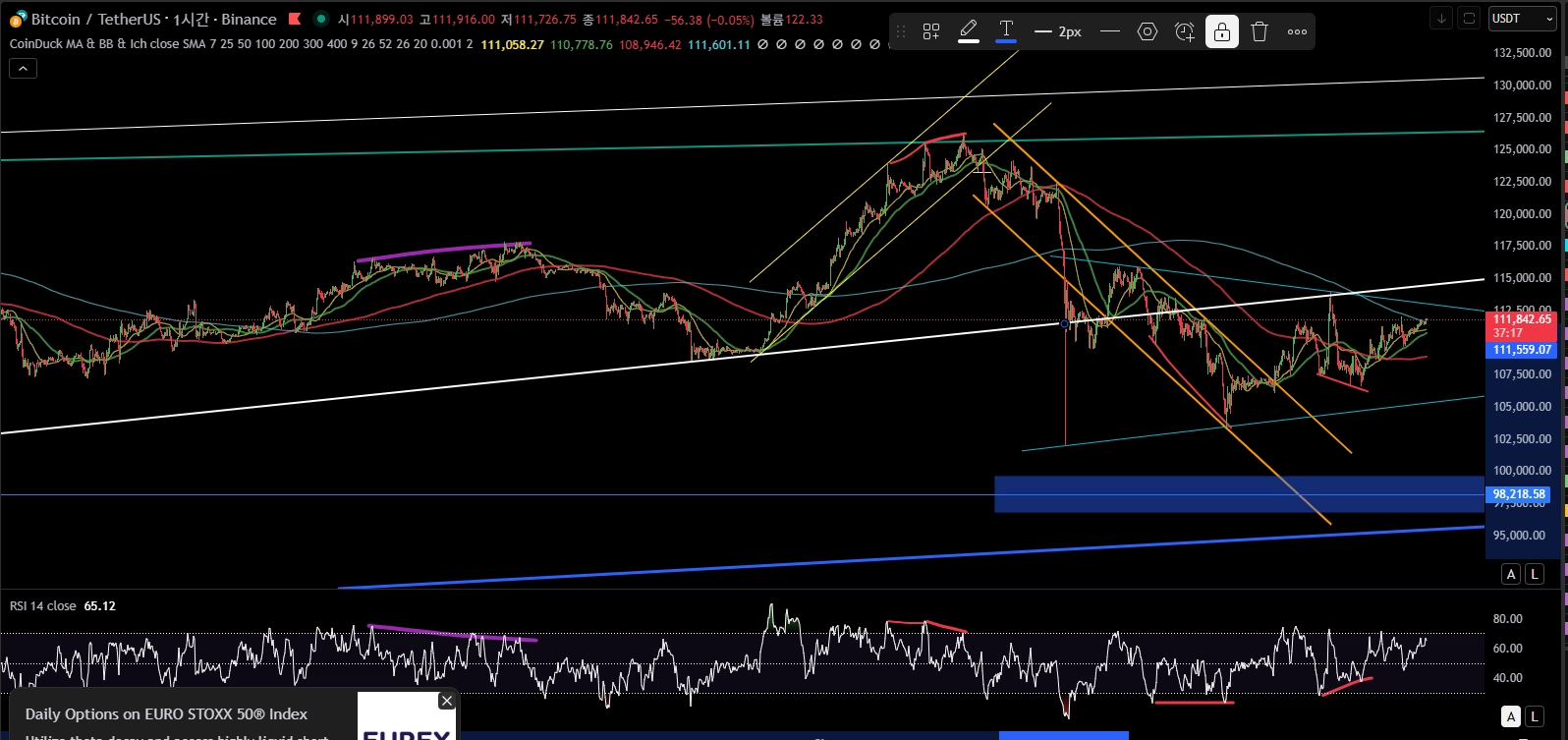Collapse the indicator legend chevron

23,68
